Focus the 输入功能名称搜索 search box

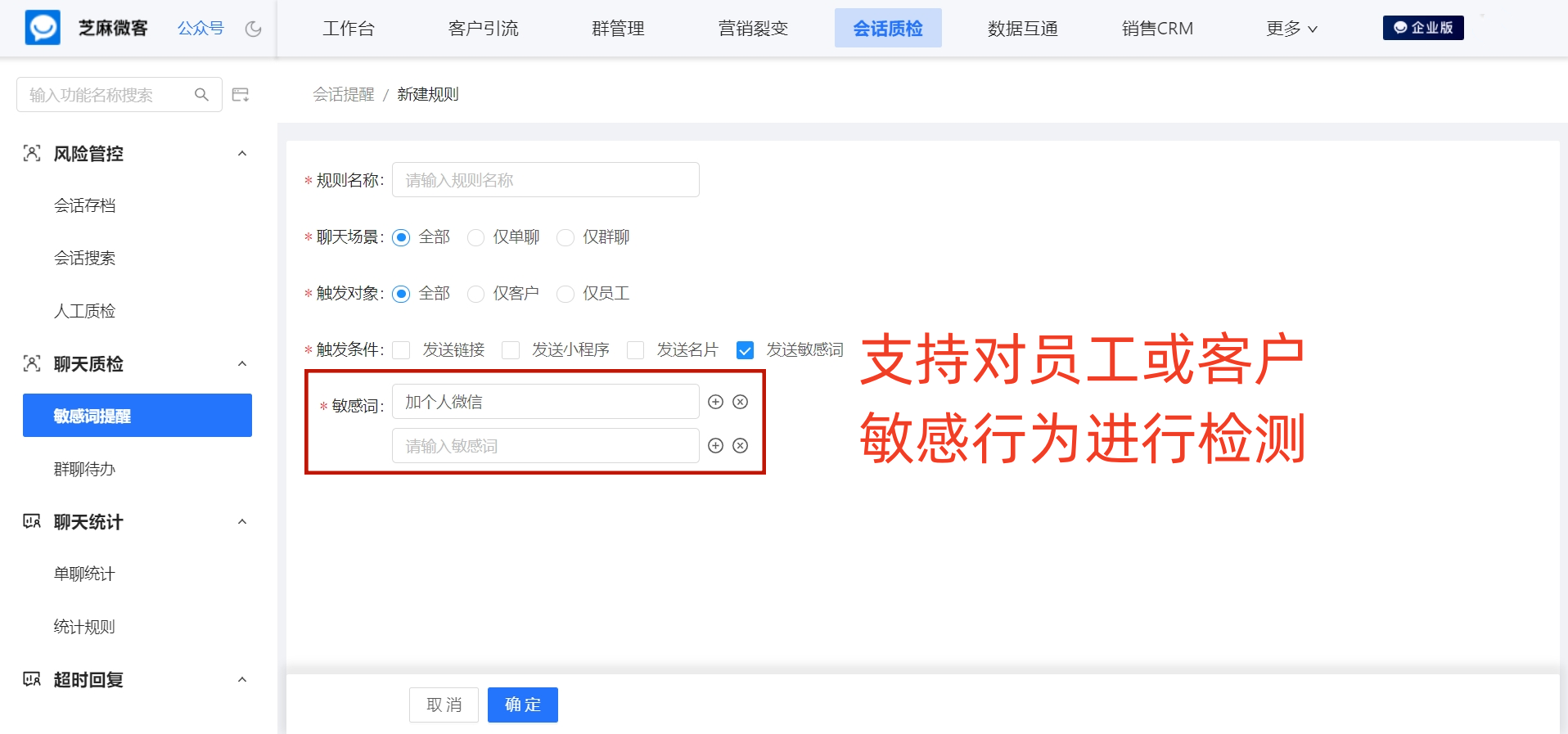tap(119, 95)
